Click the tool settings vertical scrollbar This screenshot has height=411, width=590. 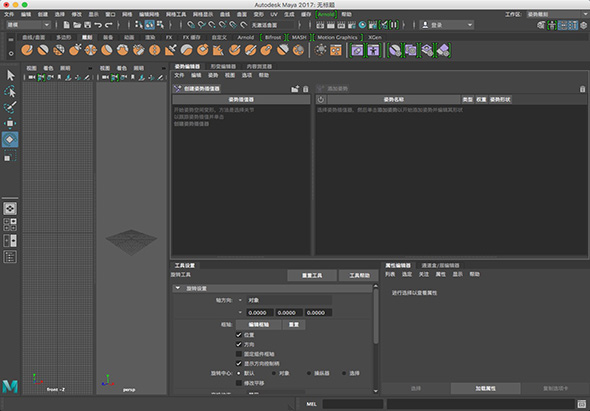pyautogui.click(x=376, y=317)
